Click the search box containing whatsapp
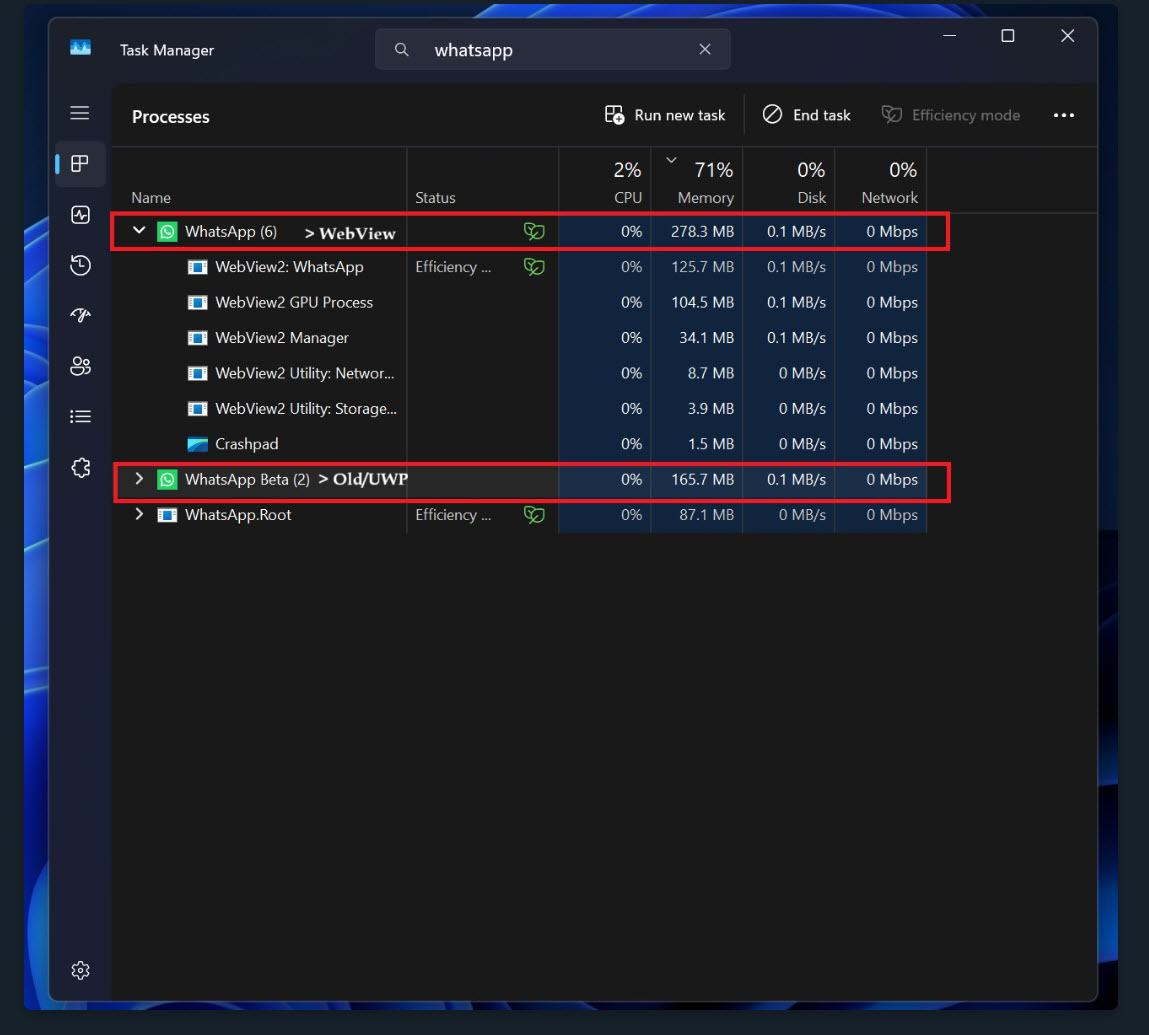The height and width of the screenshot is (1035, 1149). click(x=550, y=50)
